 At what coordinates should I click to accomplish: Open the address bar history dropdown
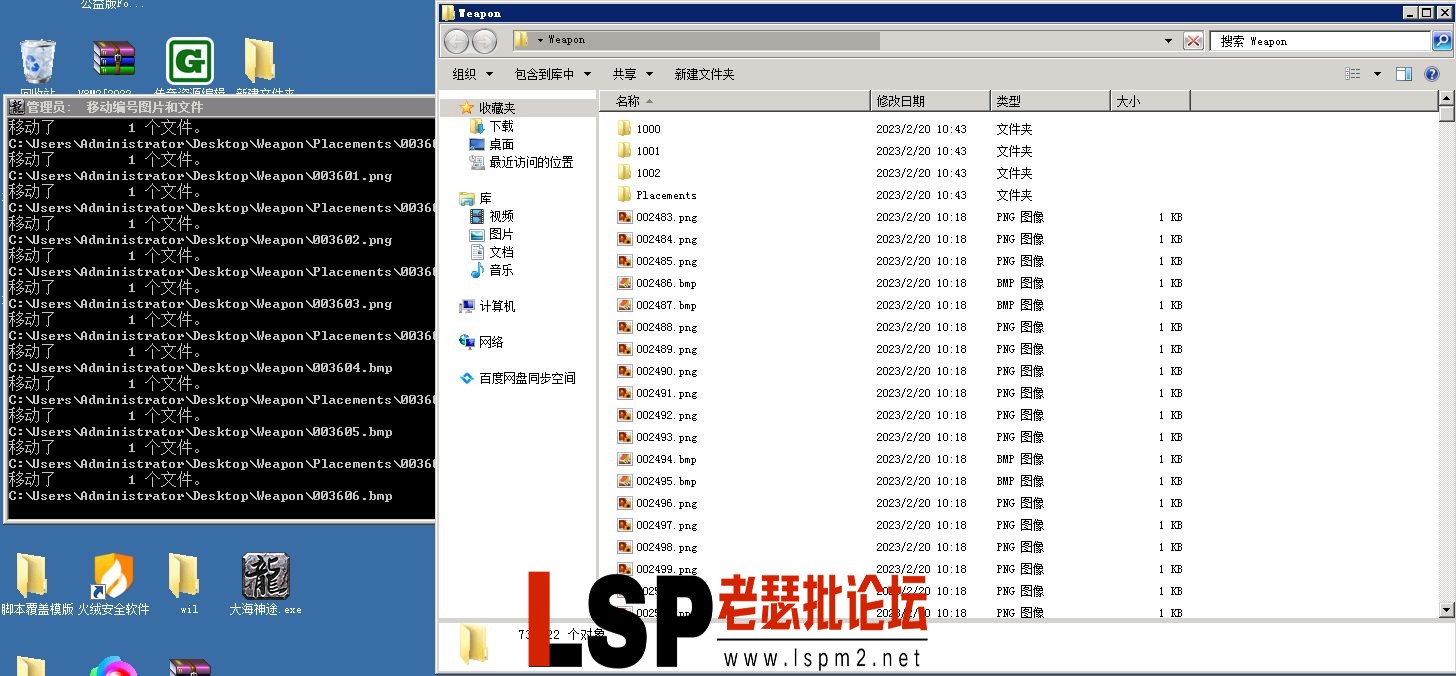[1167, 40]
